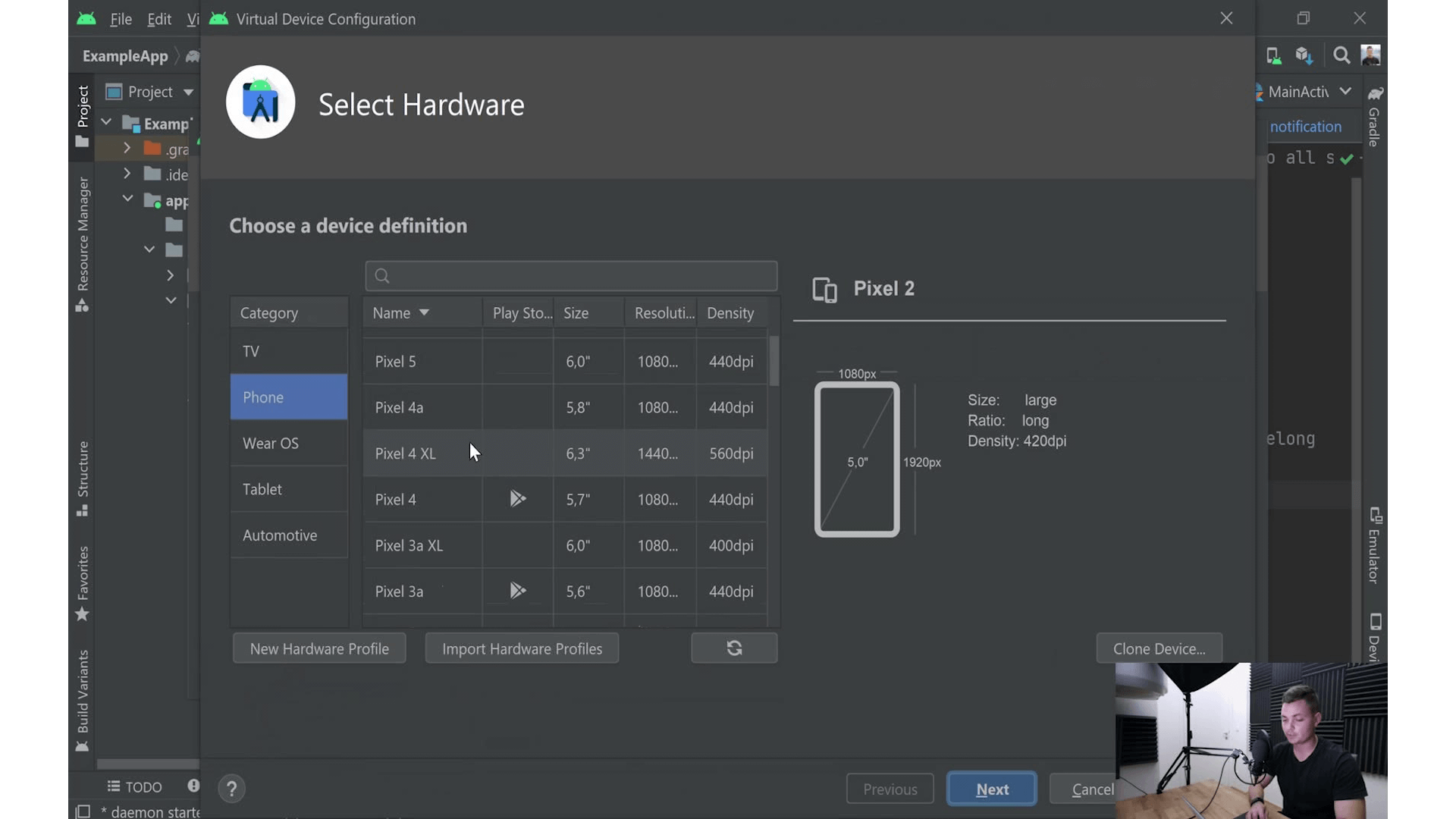Viewport: 1456px width, 819px height.
Task: Select the Tablet category
Action: 261,488
